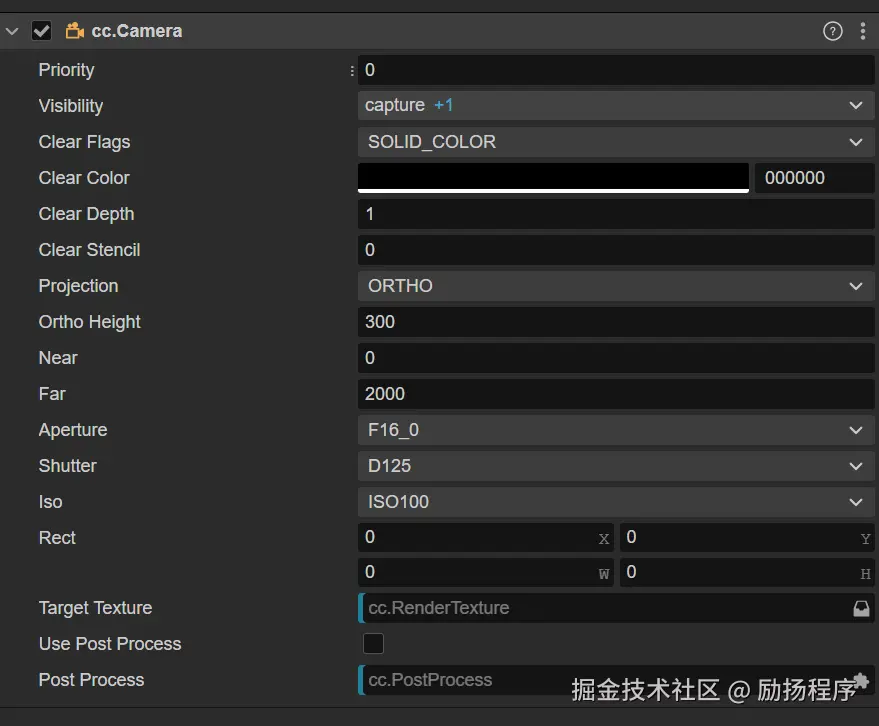Screen dimensions: 879x726
Task: Click the Rect H input field
Action: pos(738,572)
